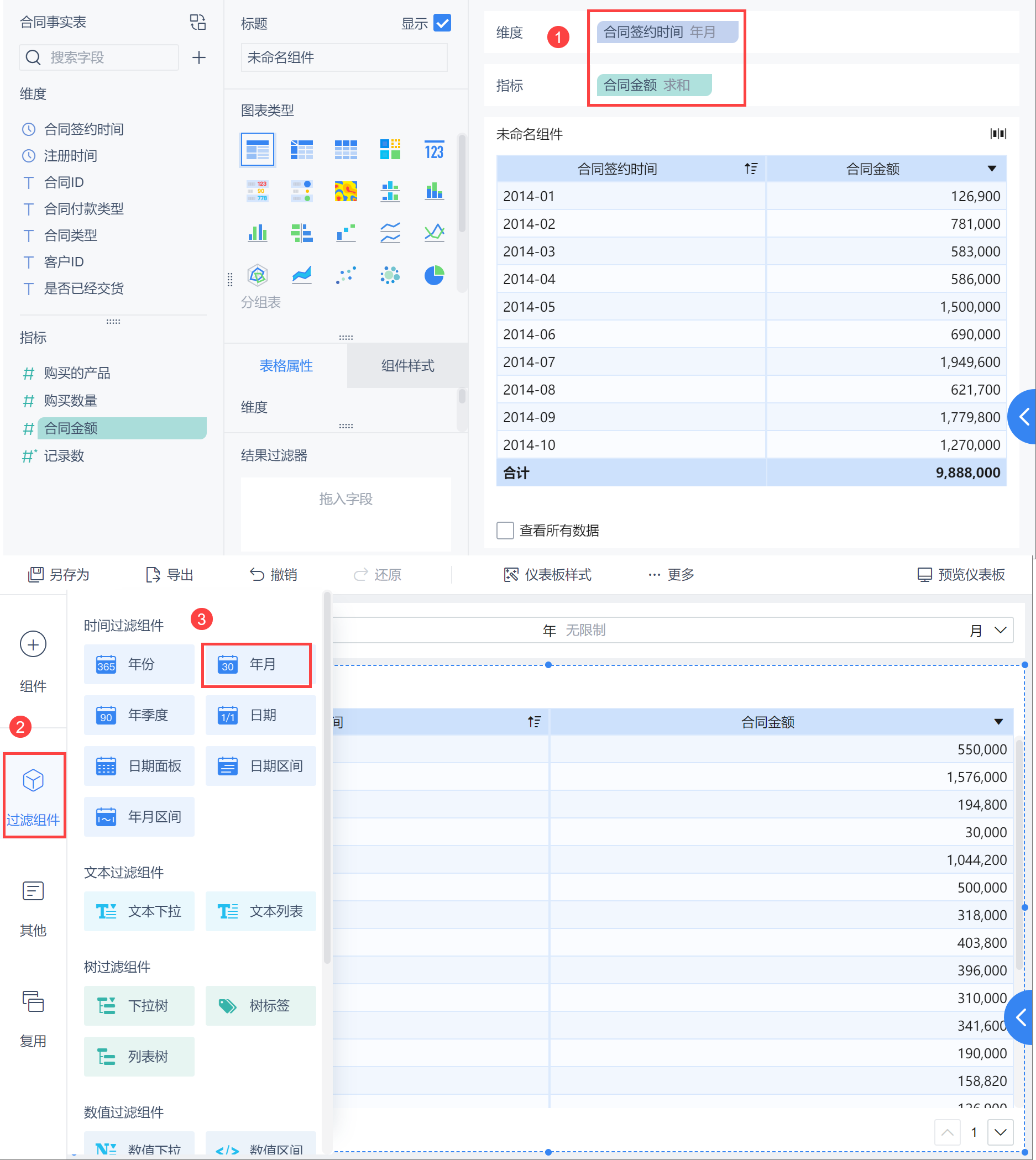Open the 合同金额 column dropdown in the lower table
This screenshot has height=1160, width=1036.
click(998, 722)
